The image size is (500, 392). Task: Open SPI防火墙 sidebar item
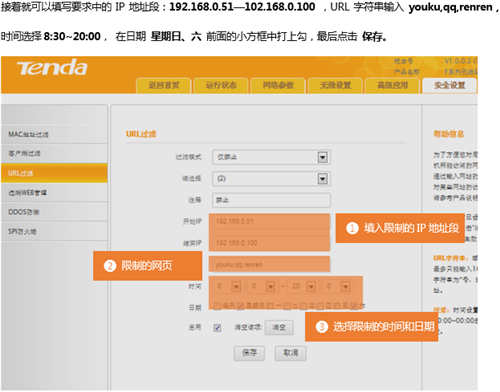click(54, 231)
